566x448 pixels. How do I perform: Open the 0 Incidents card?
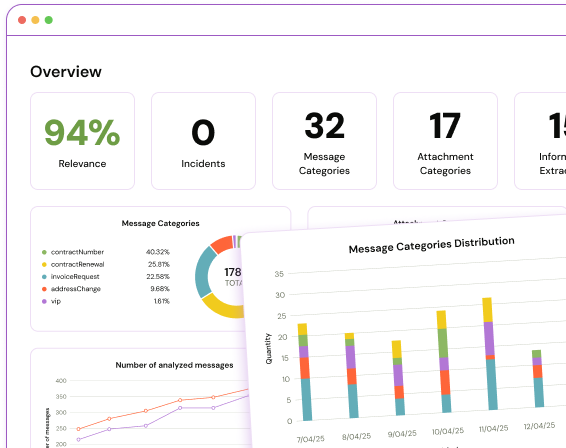coord(203,141)
